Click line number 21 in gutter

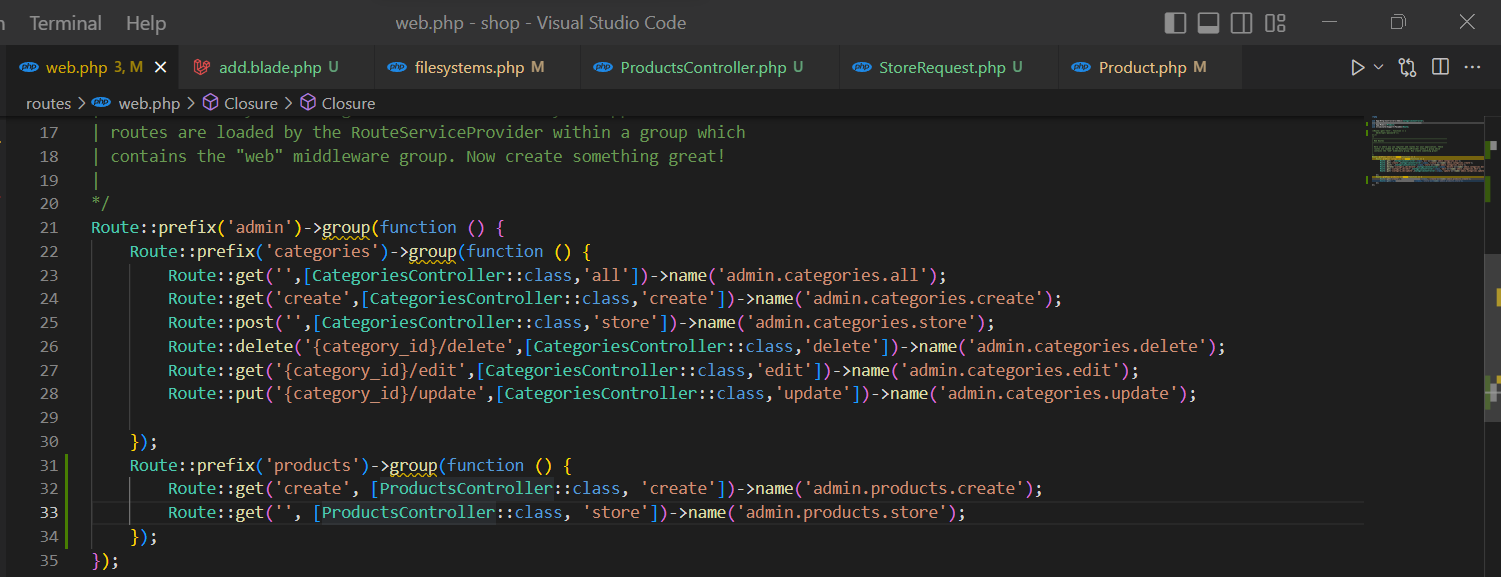(49, 227)
